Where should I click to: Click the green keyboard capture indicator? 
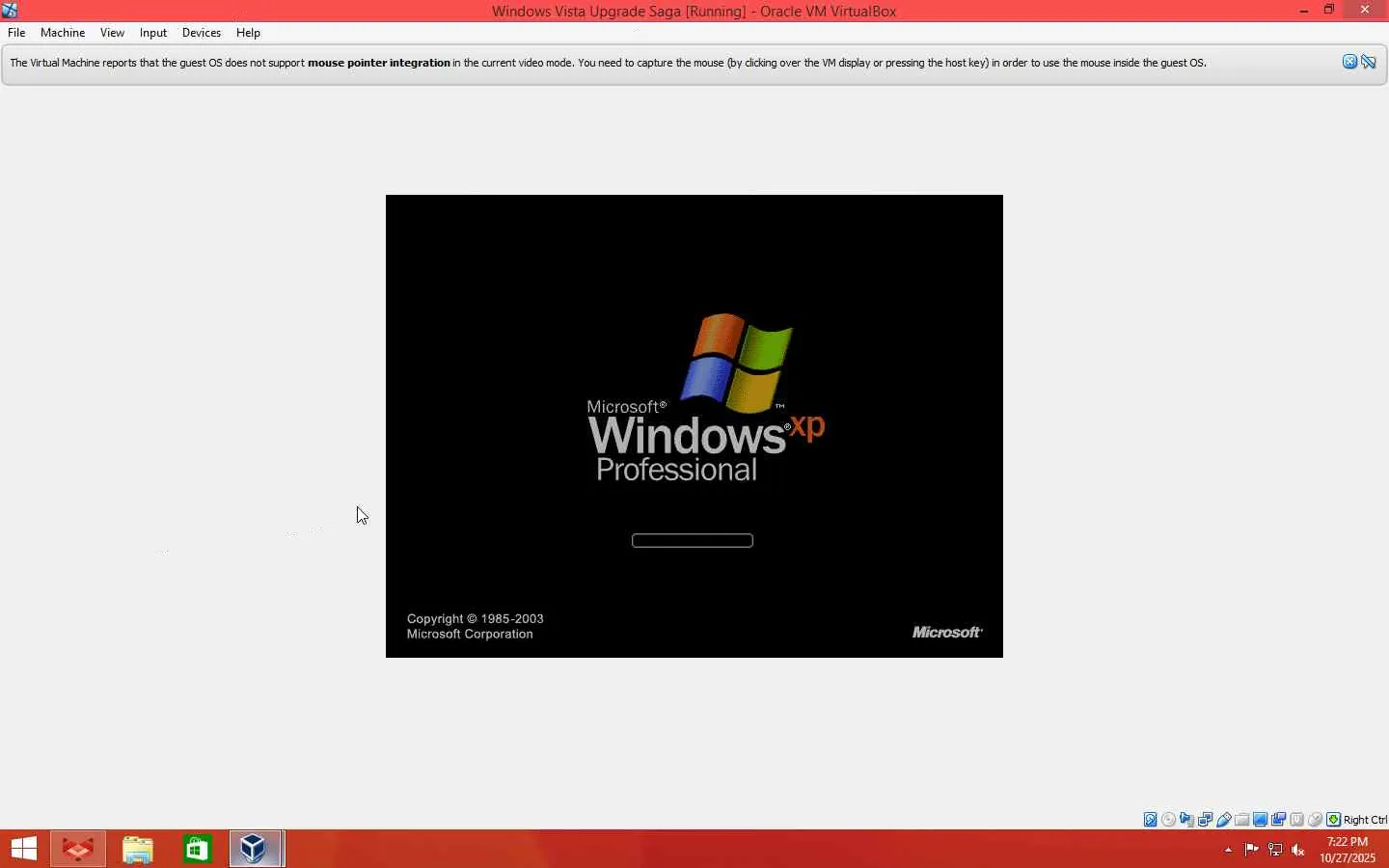pos(1334,820)
